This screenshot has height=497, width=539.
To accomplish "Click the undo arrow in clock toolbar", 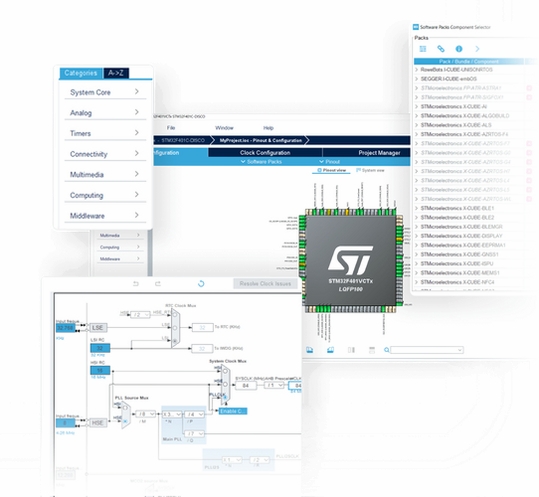I will (x=136, y=284).
